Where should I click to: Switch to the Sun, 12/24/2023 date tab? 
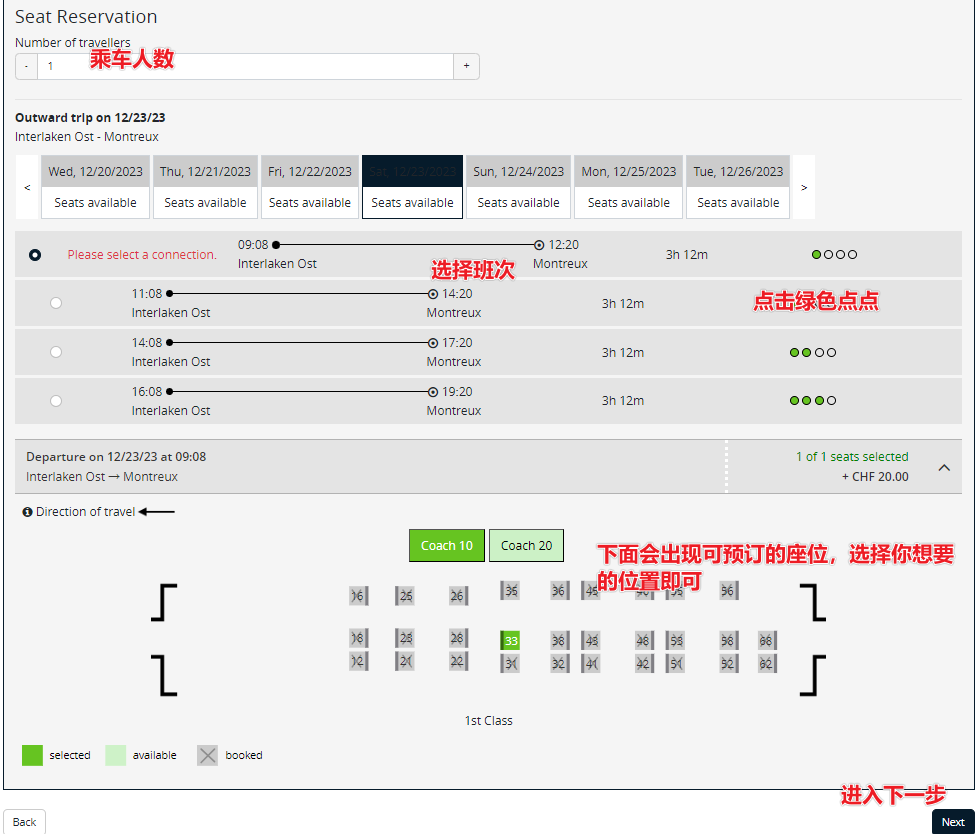click(x=518, y=187)
